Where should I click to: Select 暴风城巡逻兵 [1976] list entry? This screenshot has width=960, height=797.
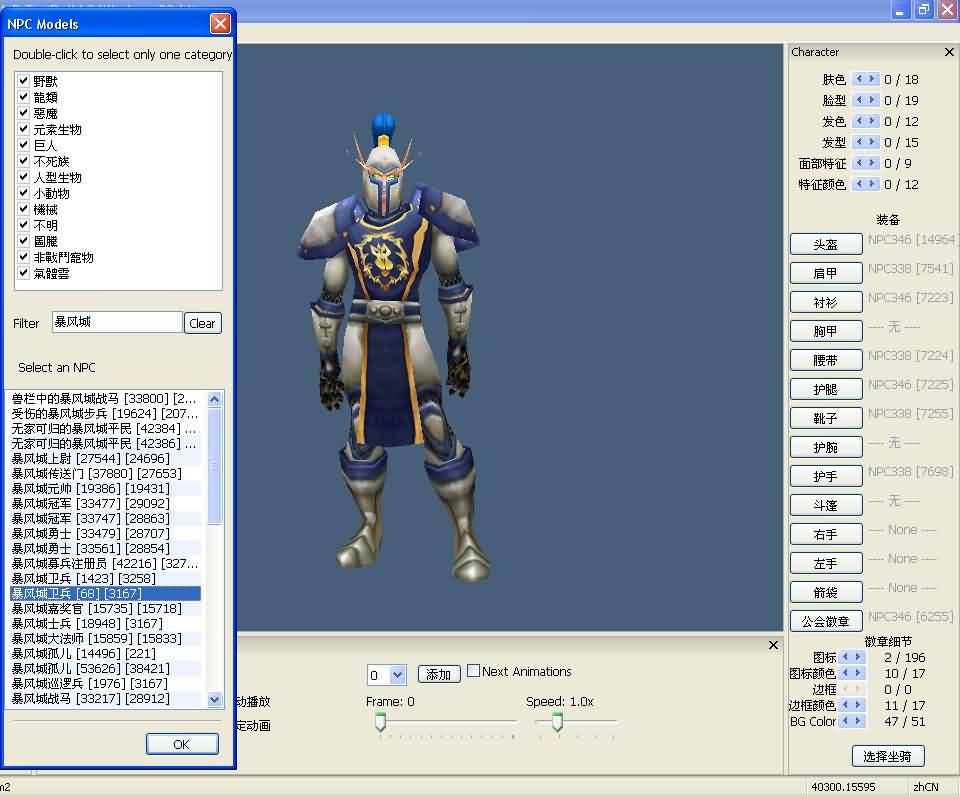pos(105,683)
